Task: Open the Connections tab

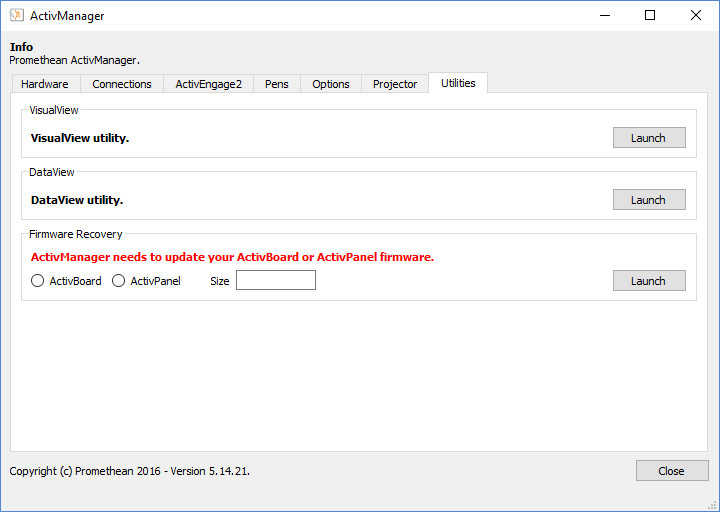Action: click(x=122, y=84)
